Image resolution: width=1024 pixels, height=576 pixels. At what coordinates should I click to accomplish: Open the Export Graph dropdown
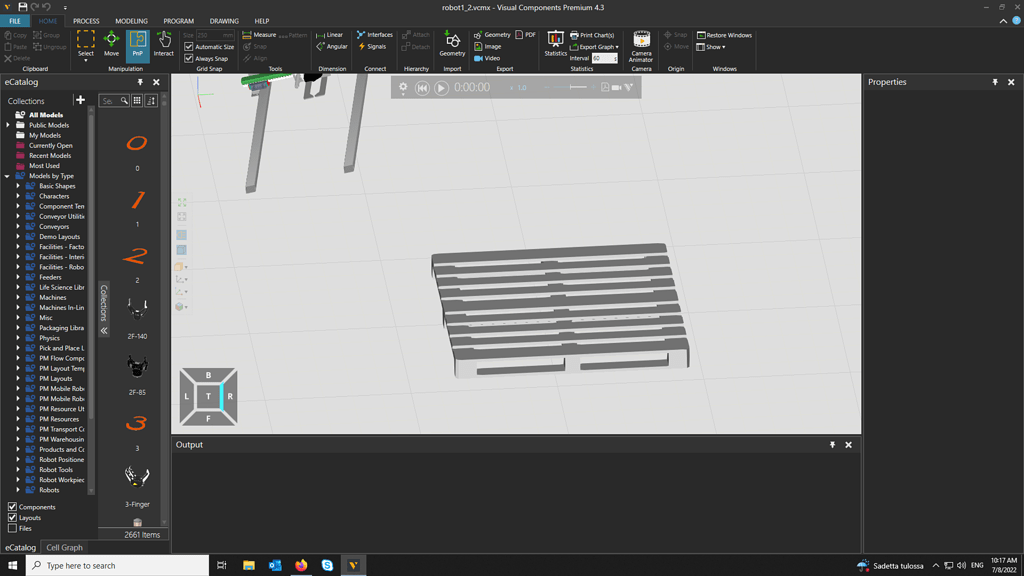618,46
